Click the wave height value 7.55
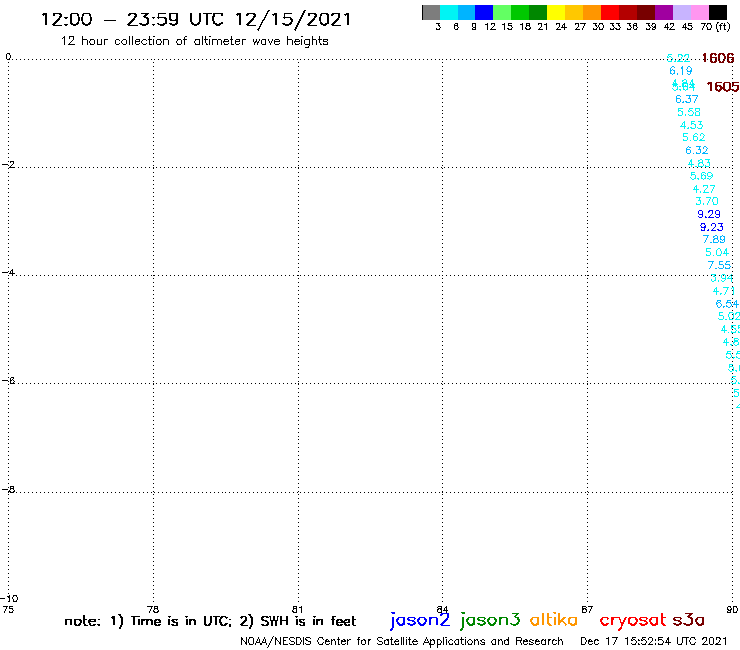This screenshot has width=740, height=650. [719, 265]
